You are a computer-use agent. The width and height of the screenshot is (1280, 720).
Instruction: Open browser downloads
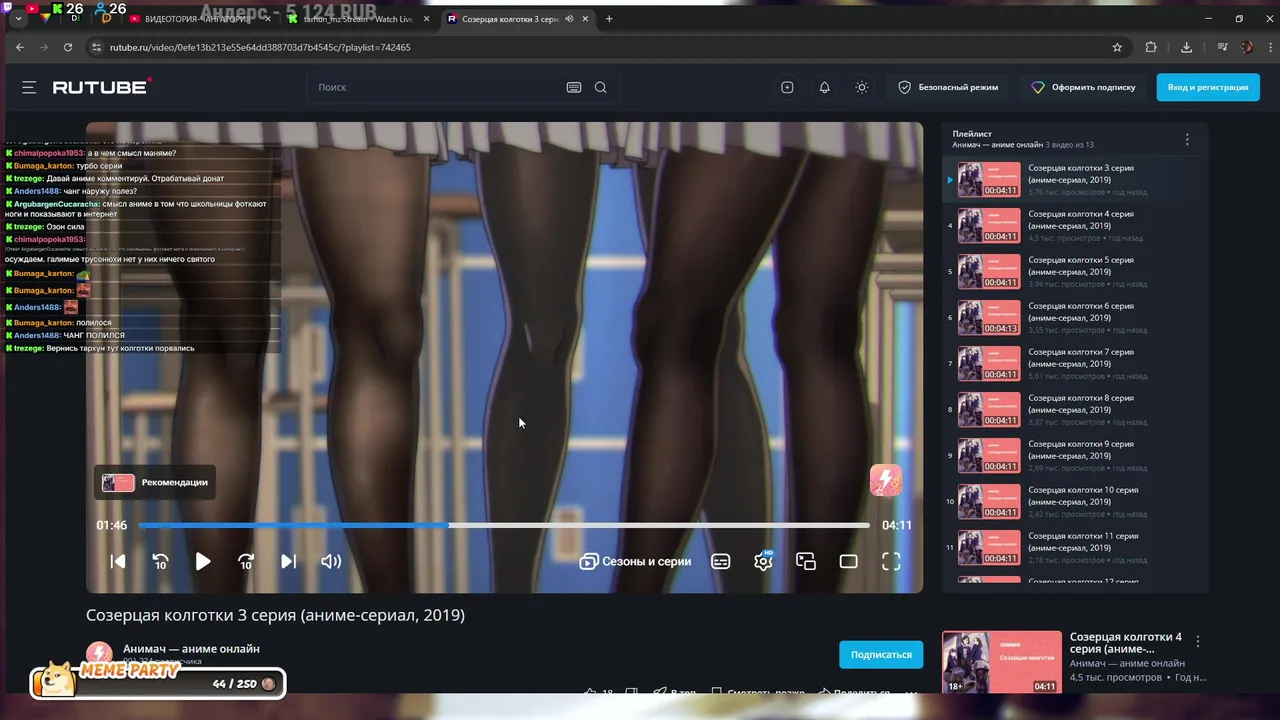point(1186,47)
